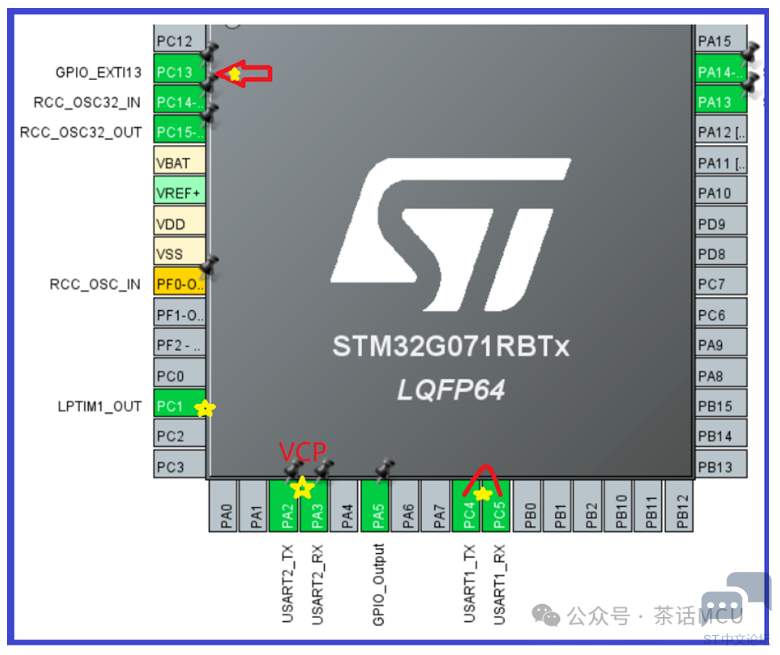This screenshot has width=780, height=655.
Task: Click the GPIO_Output vertical label
Action: click(x=379, y=585)
